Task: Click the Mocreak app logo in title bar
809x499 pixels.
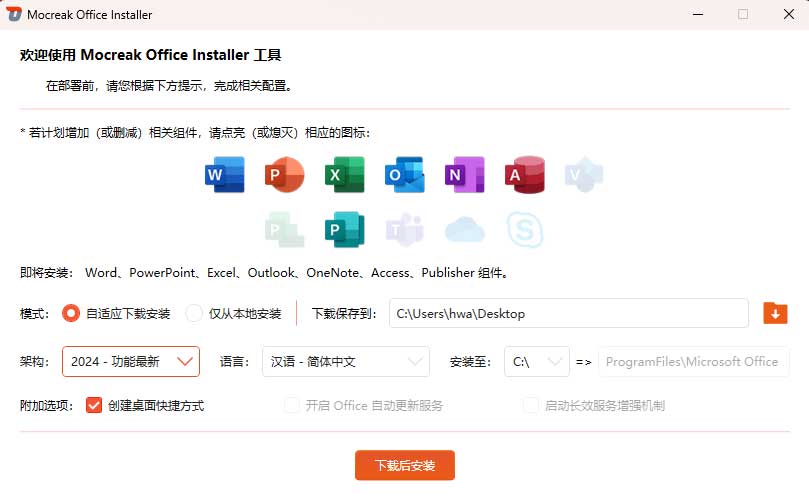Action: click(x=14, y=14)
